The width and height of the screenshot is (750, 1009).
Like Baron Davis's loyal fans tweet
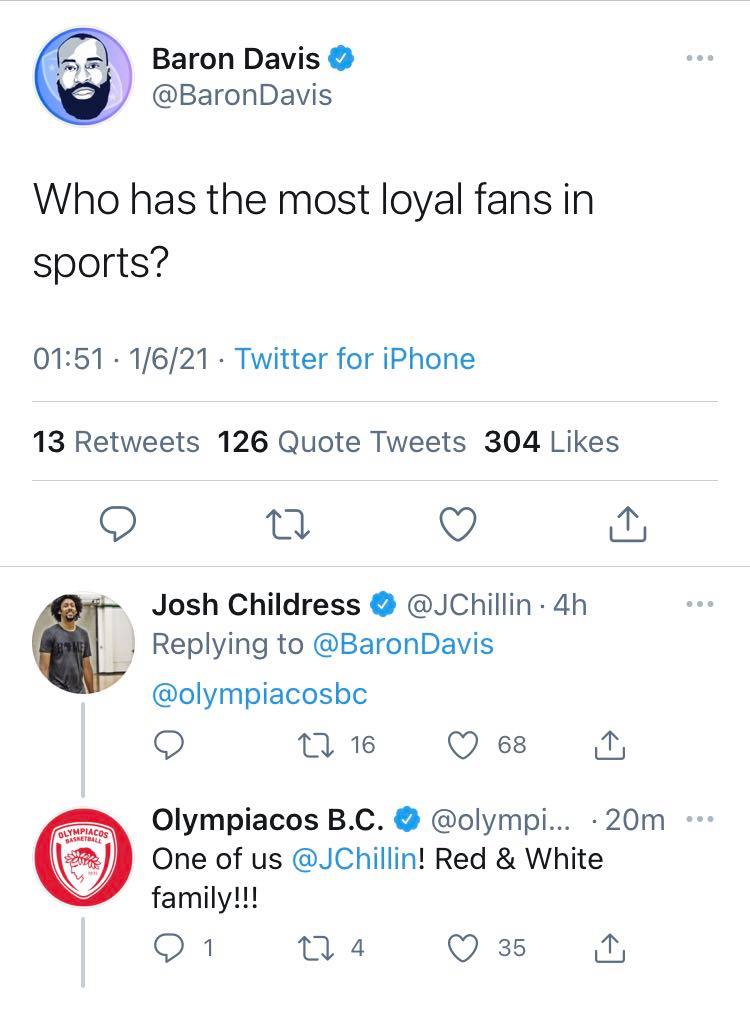[x=458, y=522]
